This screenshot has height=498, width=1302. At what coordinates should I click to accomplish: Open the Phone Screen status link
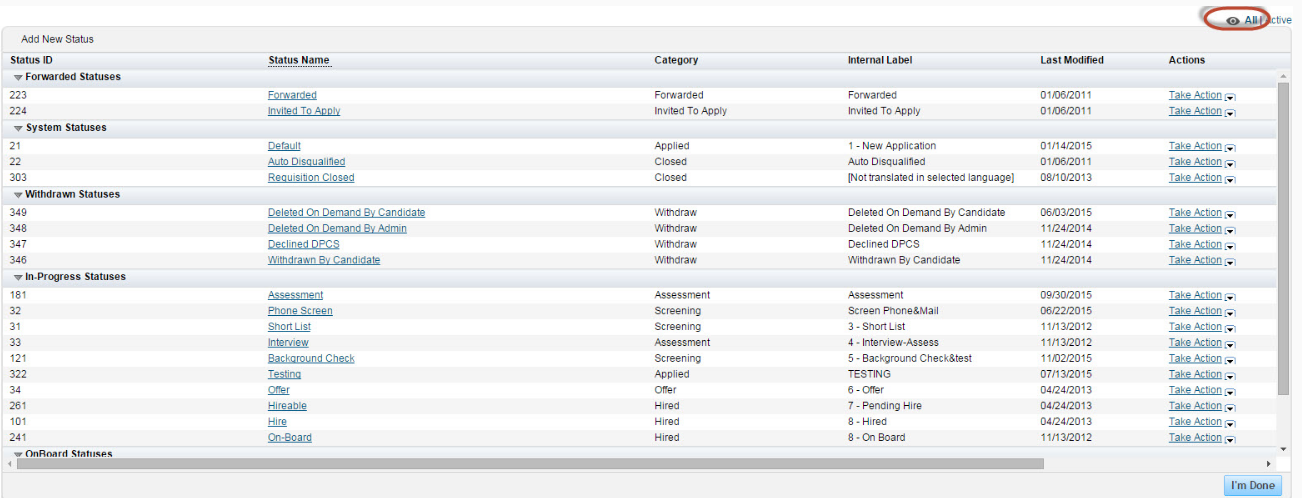[300, 311]
